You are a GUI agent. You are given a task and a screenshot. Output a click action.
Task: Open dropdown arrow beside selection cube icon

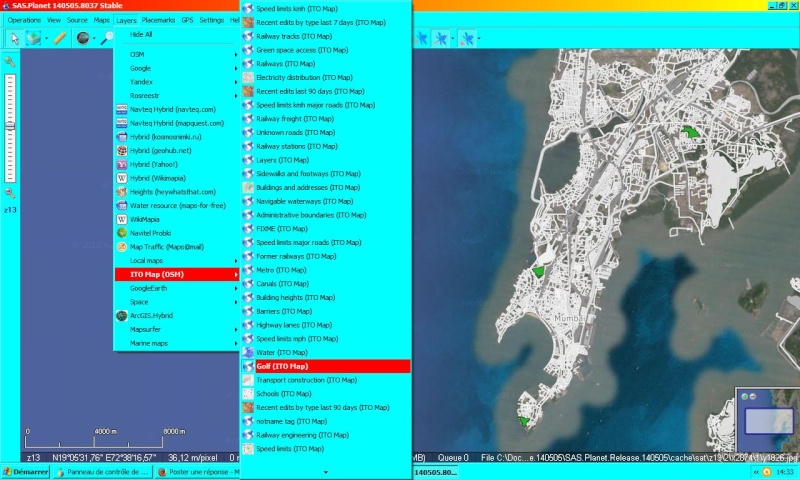tap(46, 38)
